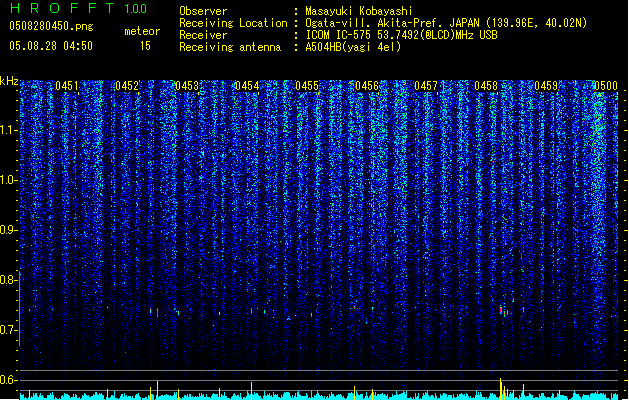
Task: Click the name Masayuki Kobayashi
Action: (359, 11)
